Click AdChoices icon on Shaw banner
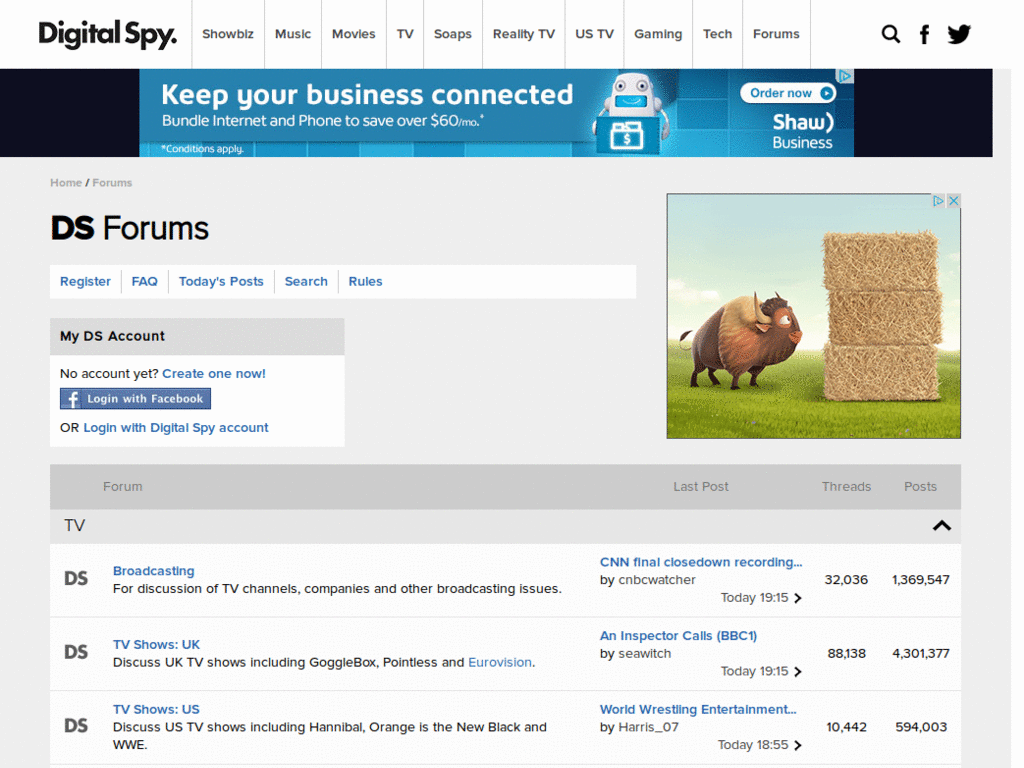The width and height of the screenshot is (1024, 768). (845, 76)
